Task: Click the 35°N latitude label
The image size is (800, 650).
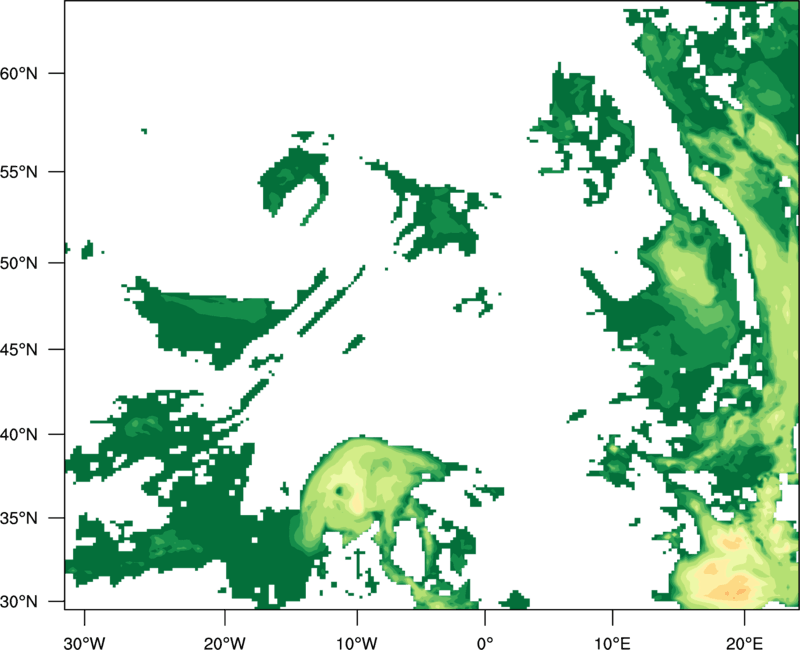Action: click(x=18, y=518)
